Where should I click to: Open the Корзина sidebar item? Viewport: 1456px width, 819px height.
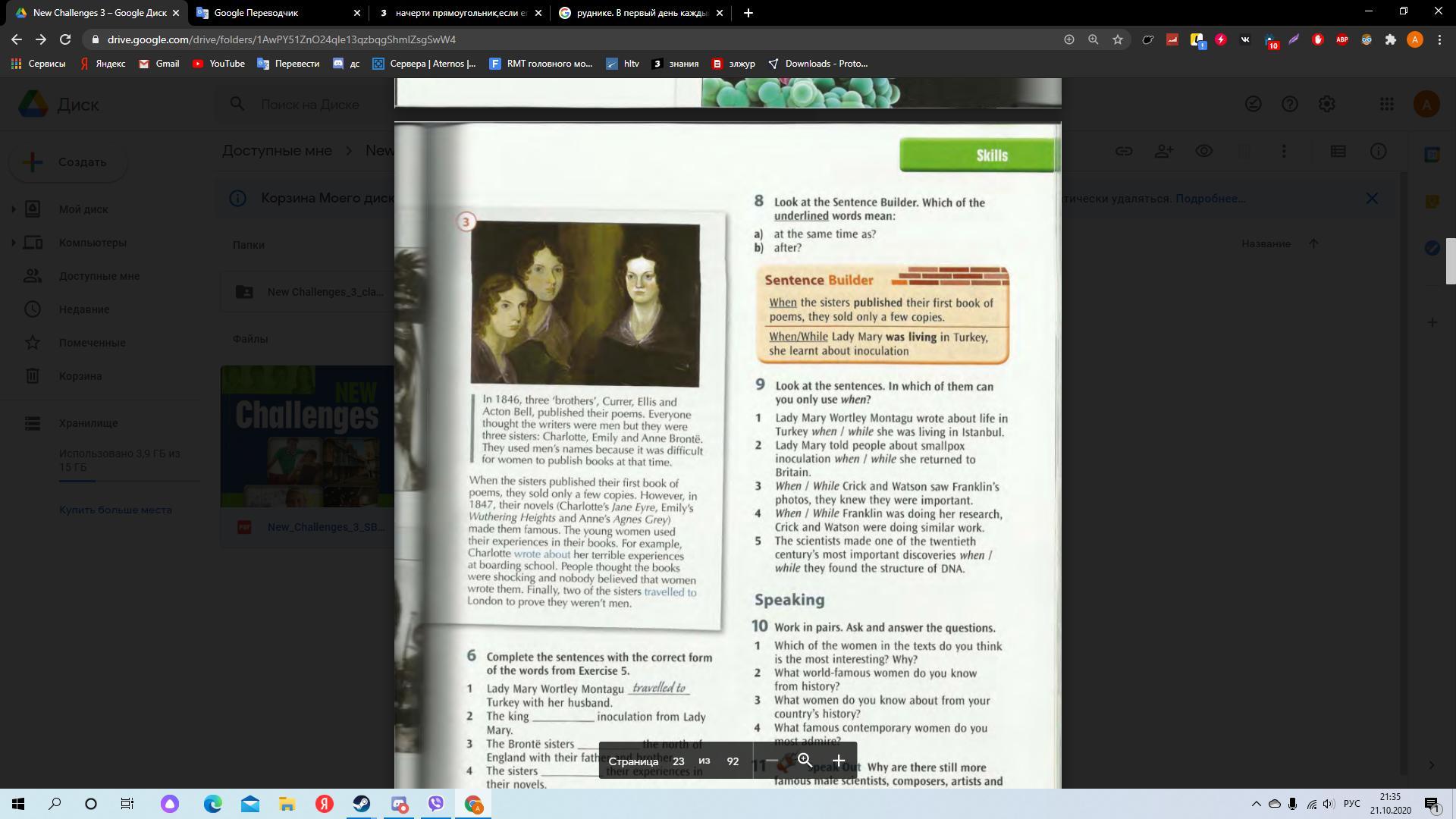(x=80, y=376)
